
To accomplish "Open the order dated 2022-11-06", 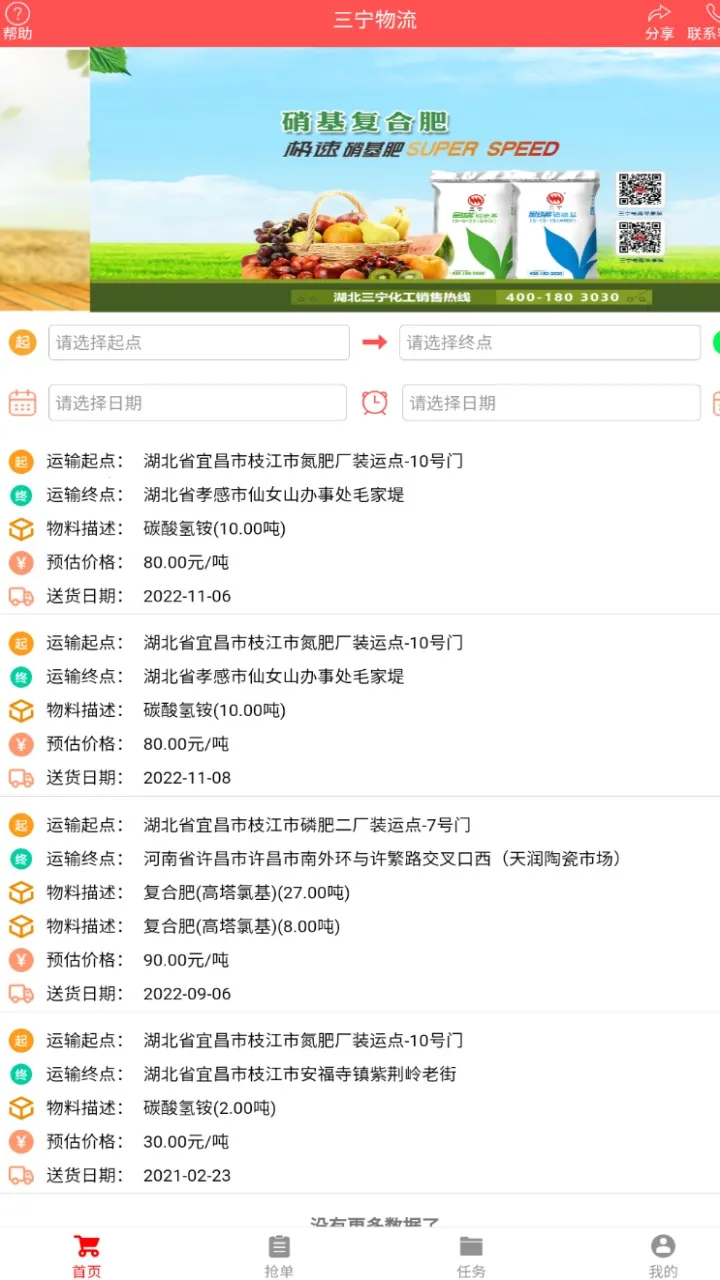I will tap(360, 528).
